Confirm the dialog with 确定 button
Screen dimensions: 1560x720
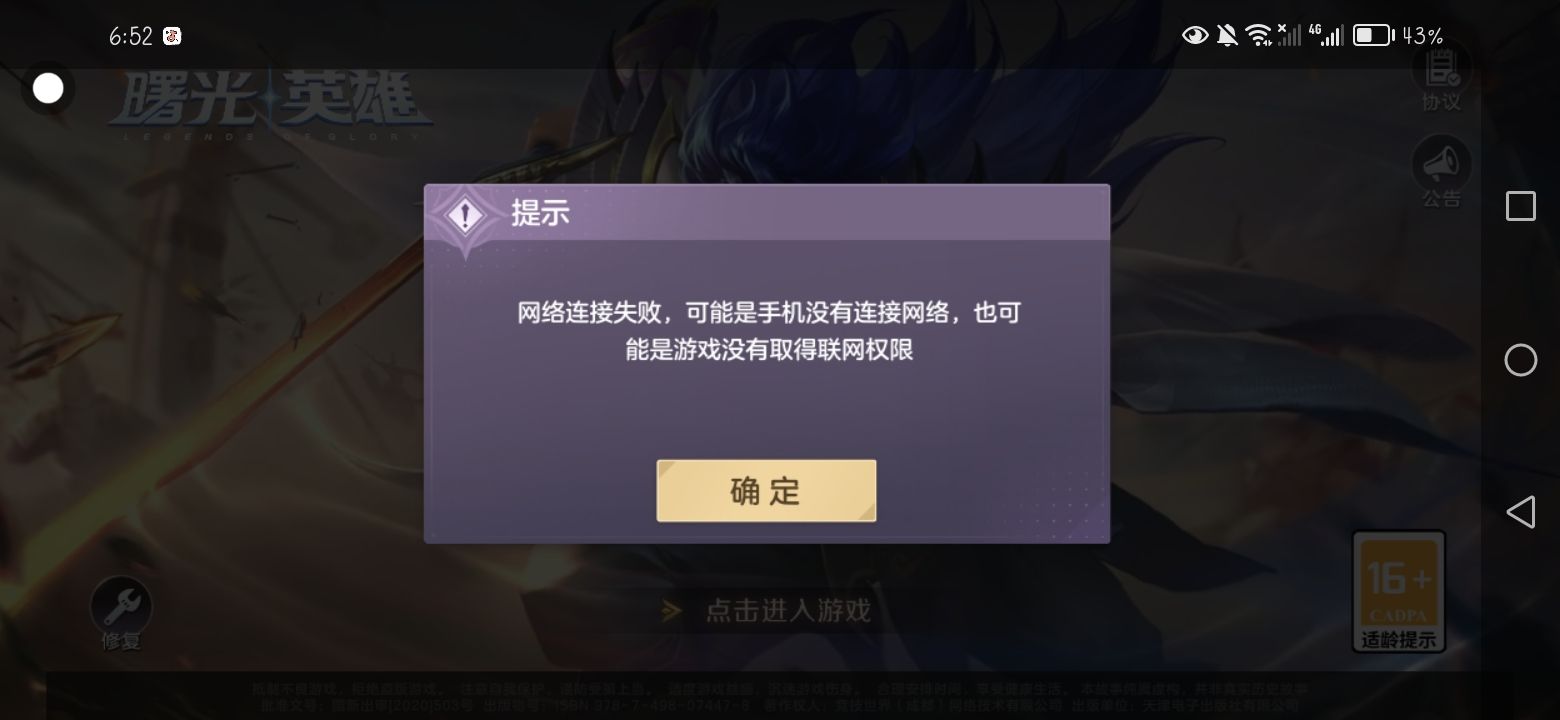click(x=766, y=491)
